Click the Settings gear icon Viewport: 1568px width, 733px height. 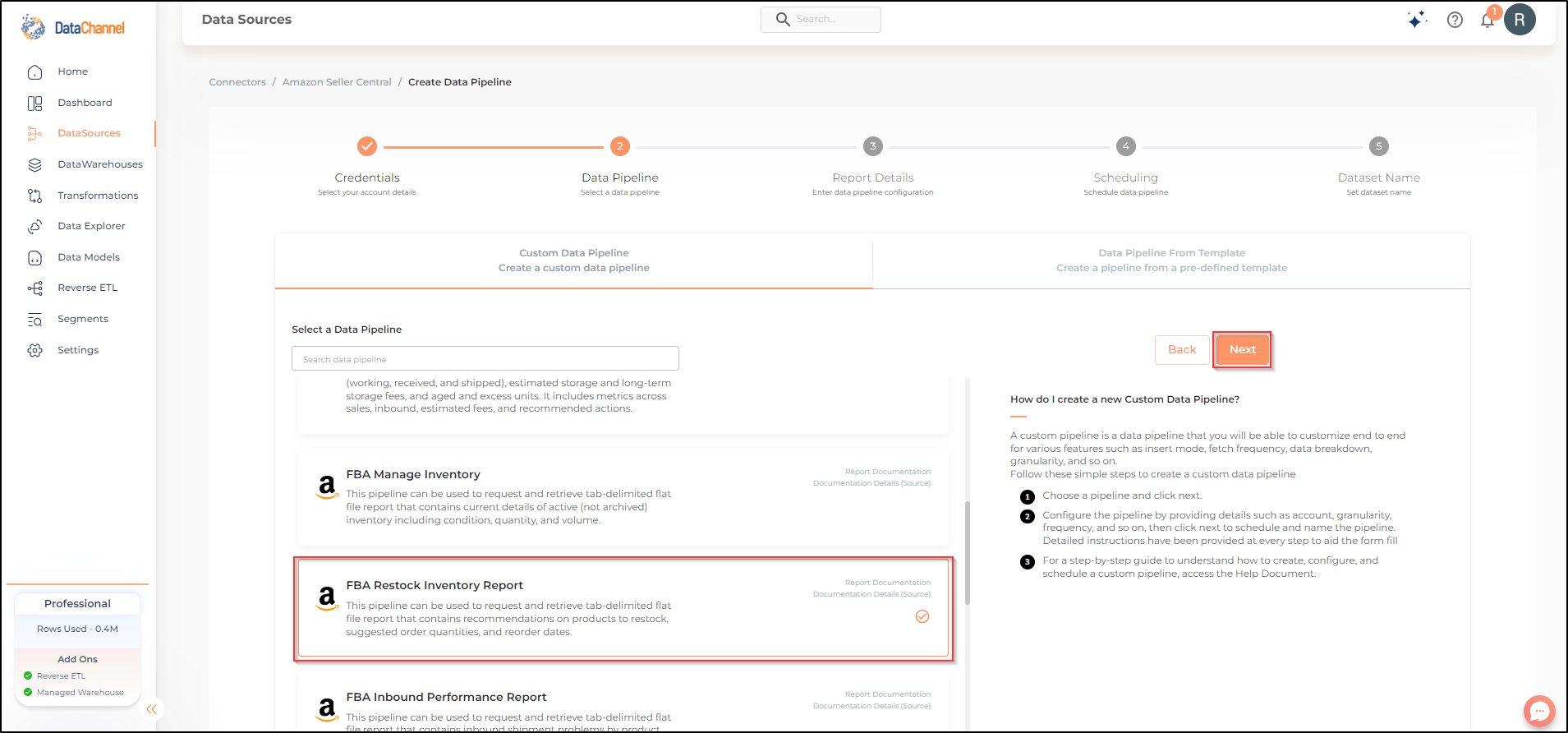(34, 351)
